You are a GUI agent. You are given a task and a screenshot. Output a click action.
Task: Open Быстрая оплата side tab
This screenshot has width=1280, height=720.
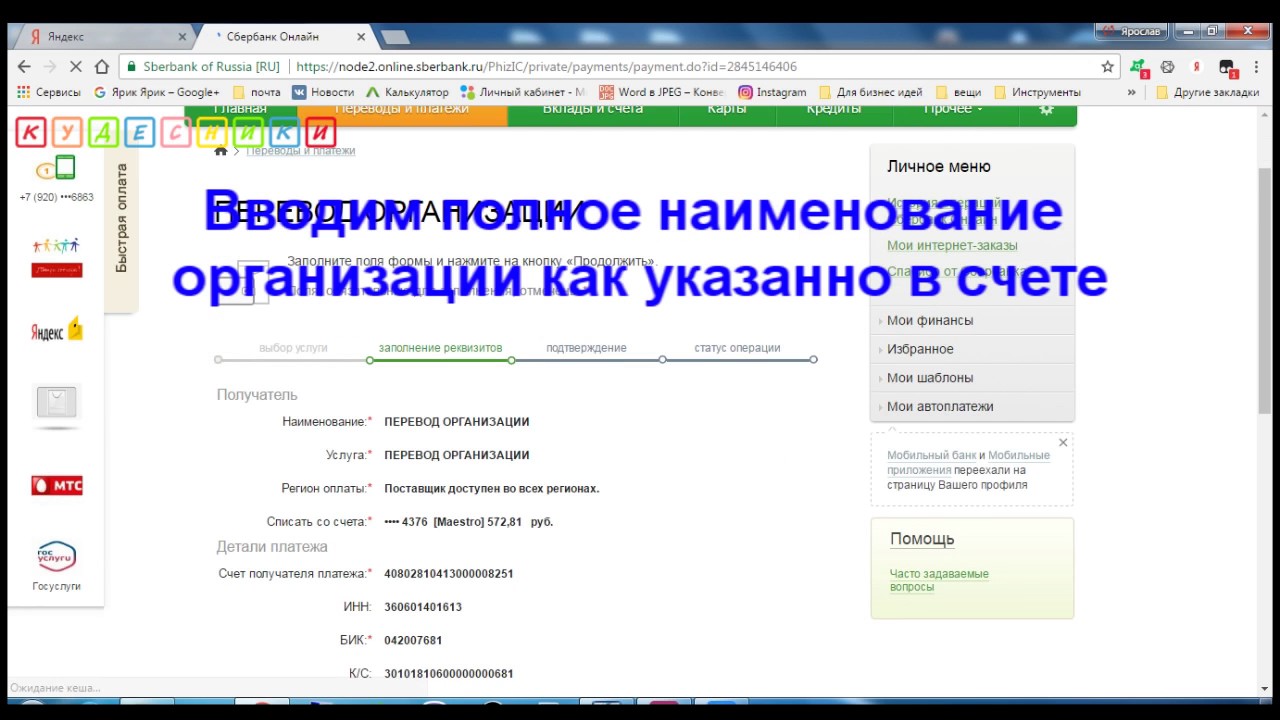(121, 217)
